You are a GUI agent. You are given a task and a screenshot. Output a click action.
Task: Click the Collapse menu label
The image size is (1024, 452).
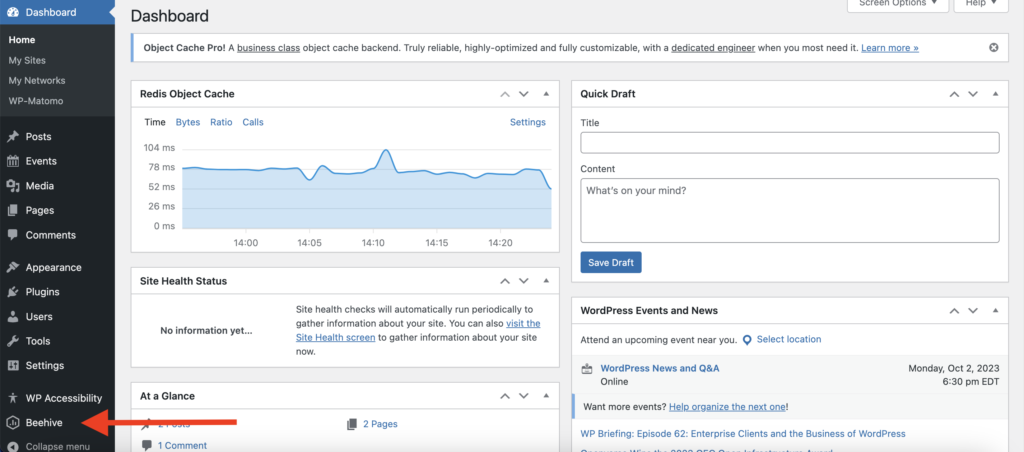(57, 447)
